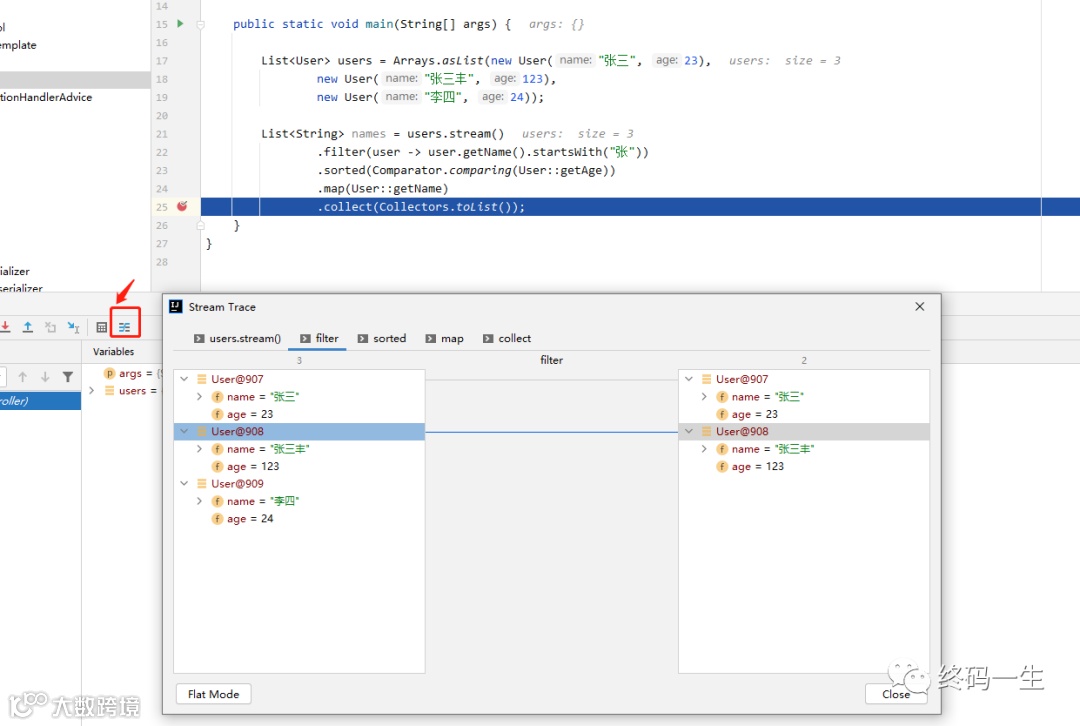Viewport: 1080px width, 726px height.
Task: Switch to the filter tab
Action: click(320, 338)
